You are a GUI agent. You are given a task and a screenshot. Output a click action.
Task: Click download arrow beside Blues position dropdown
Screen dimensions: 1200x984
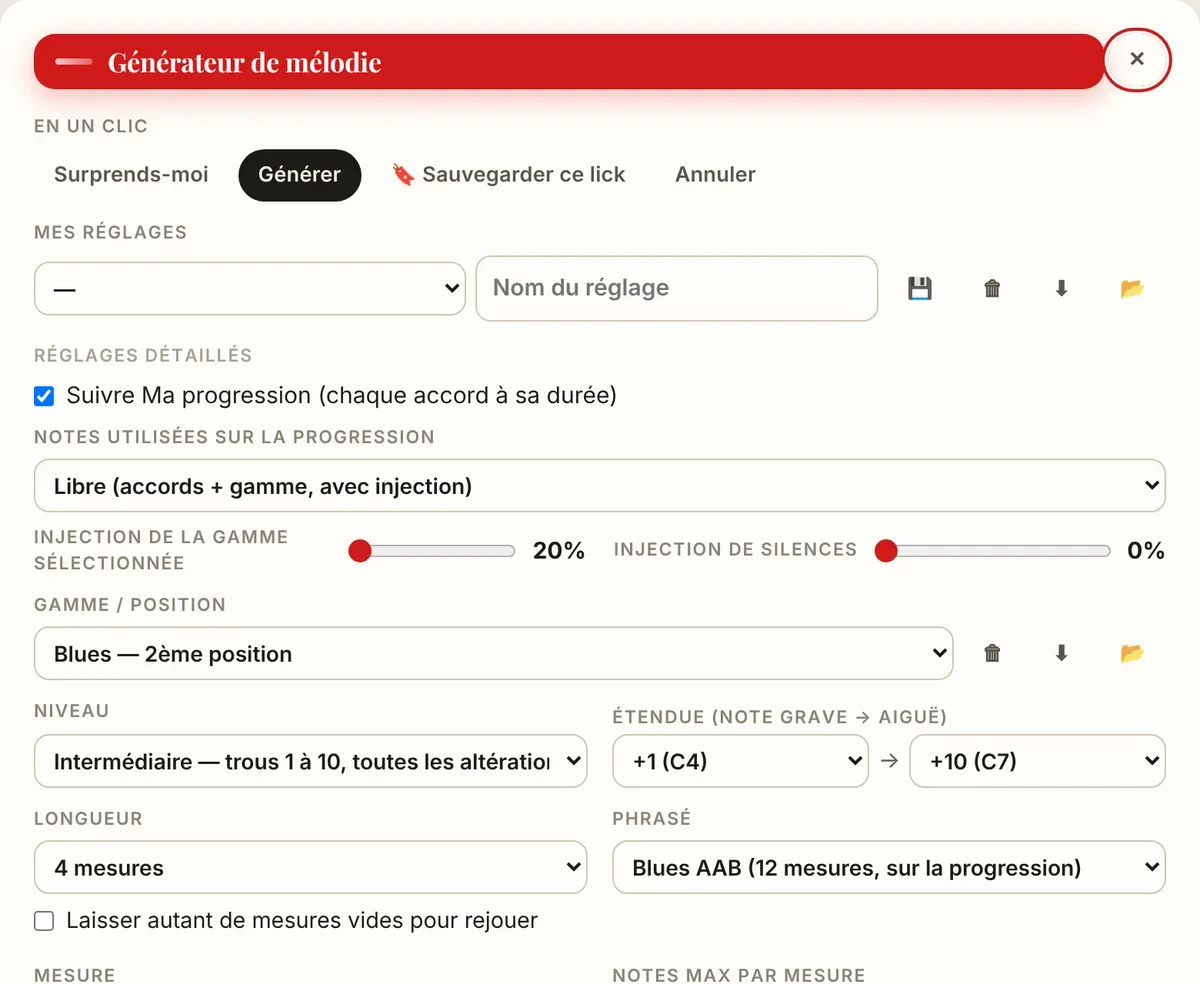(x=1062, y=654)
